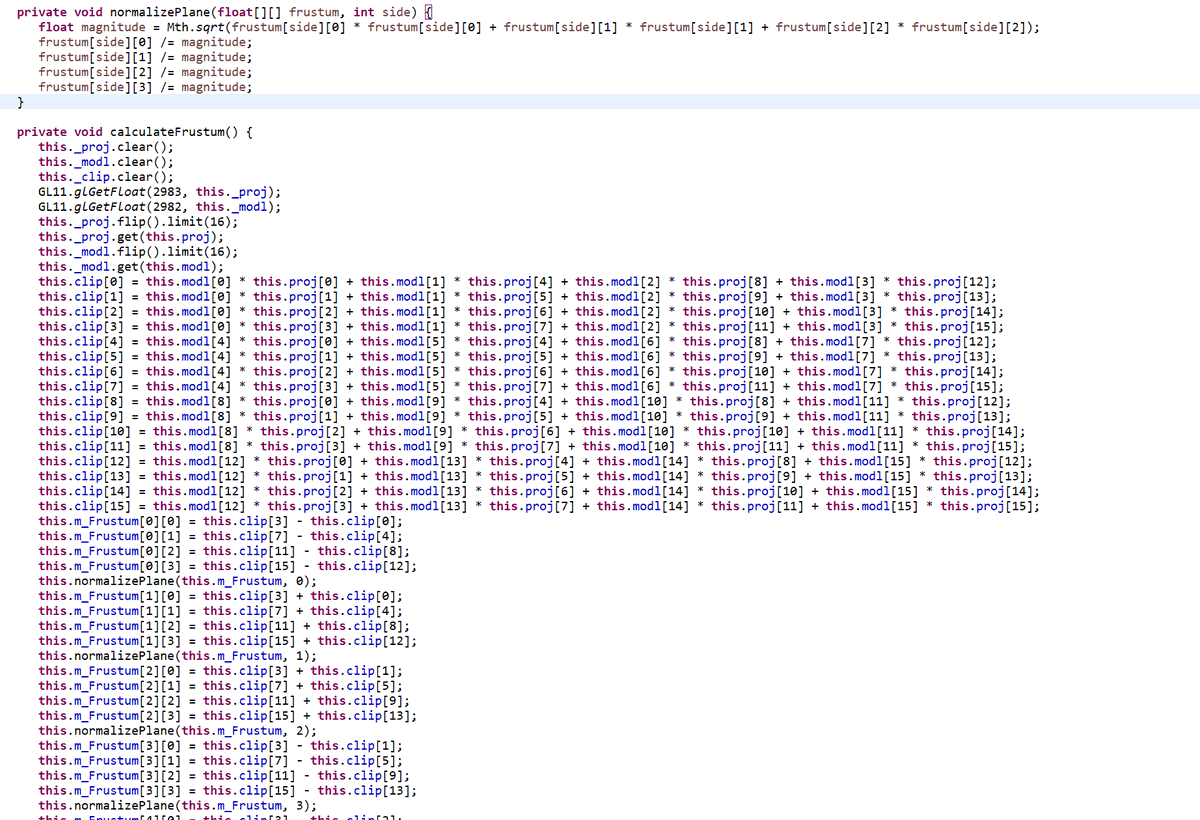Viewport: 1200px width, 820px height.
Task: Click the 'this.clip[13] =' assignment line
Action: (535, 476)
